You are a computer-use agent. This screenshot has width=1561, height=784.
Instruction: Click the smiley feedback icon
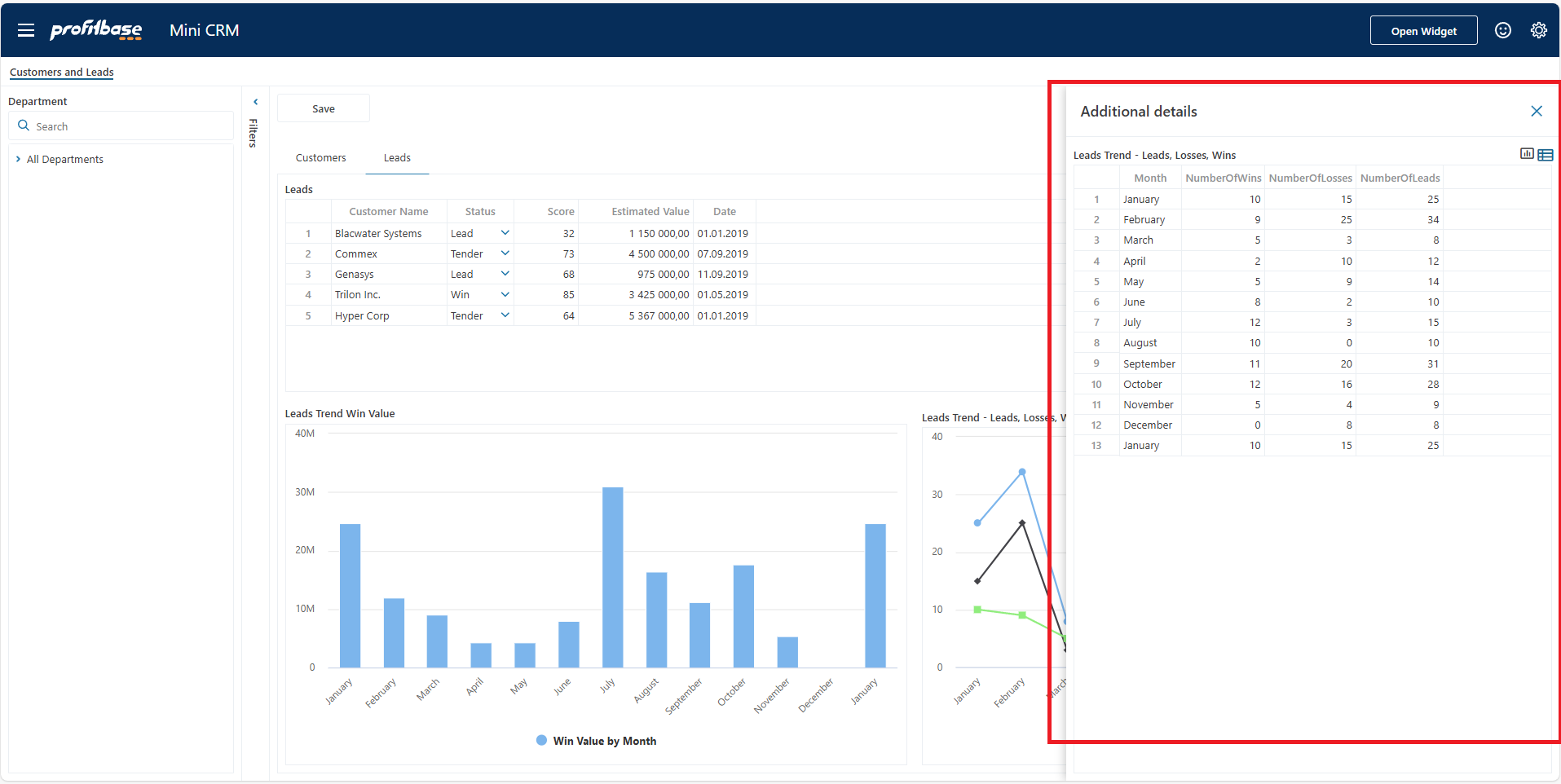click(1502, 30)
